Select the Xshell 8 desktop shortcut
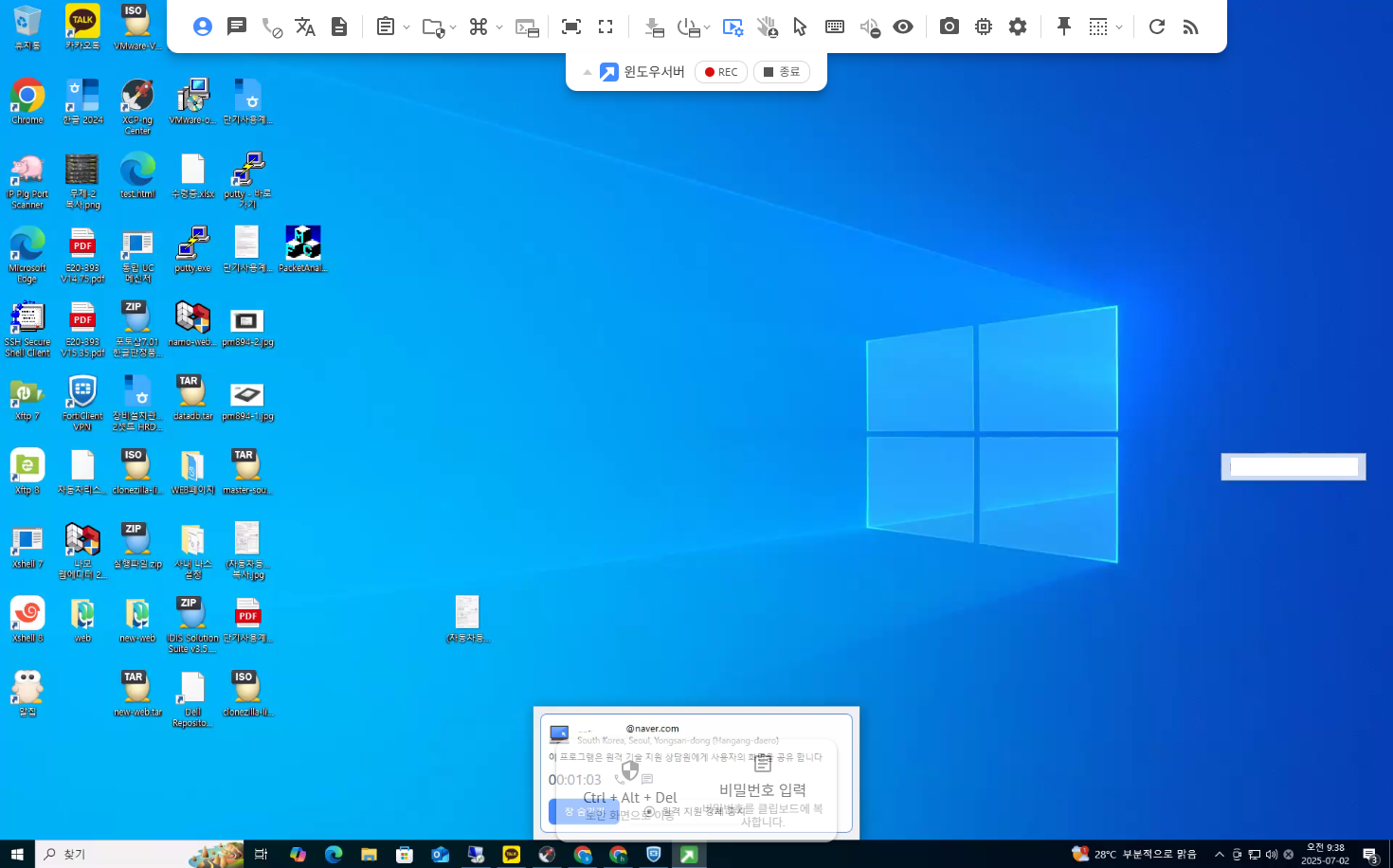 pyautogui.click(x=27, y=619)
